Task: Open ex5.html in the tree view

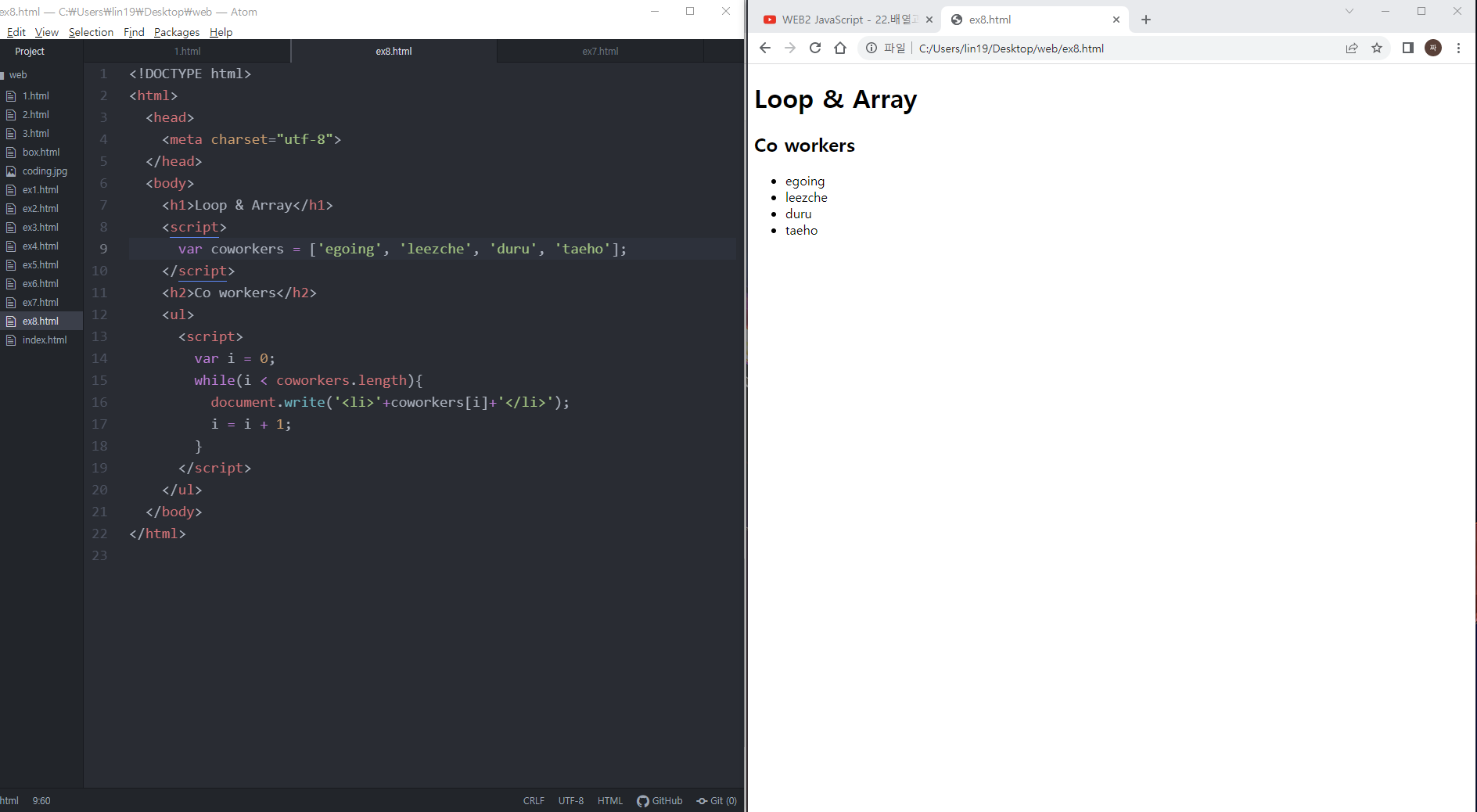Action: click(x=41, y=265)
